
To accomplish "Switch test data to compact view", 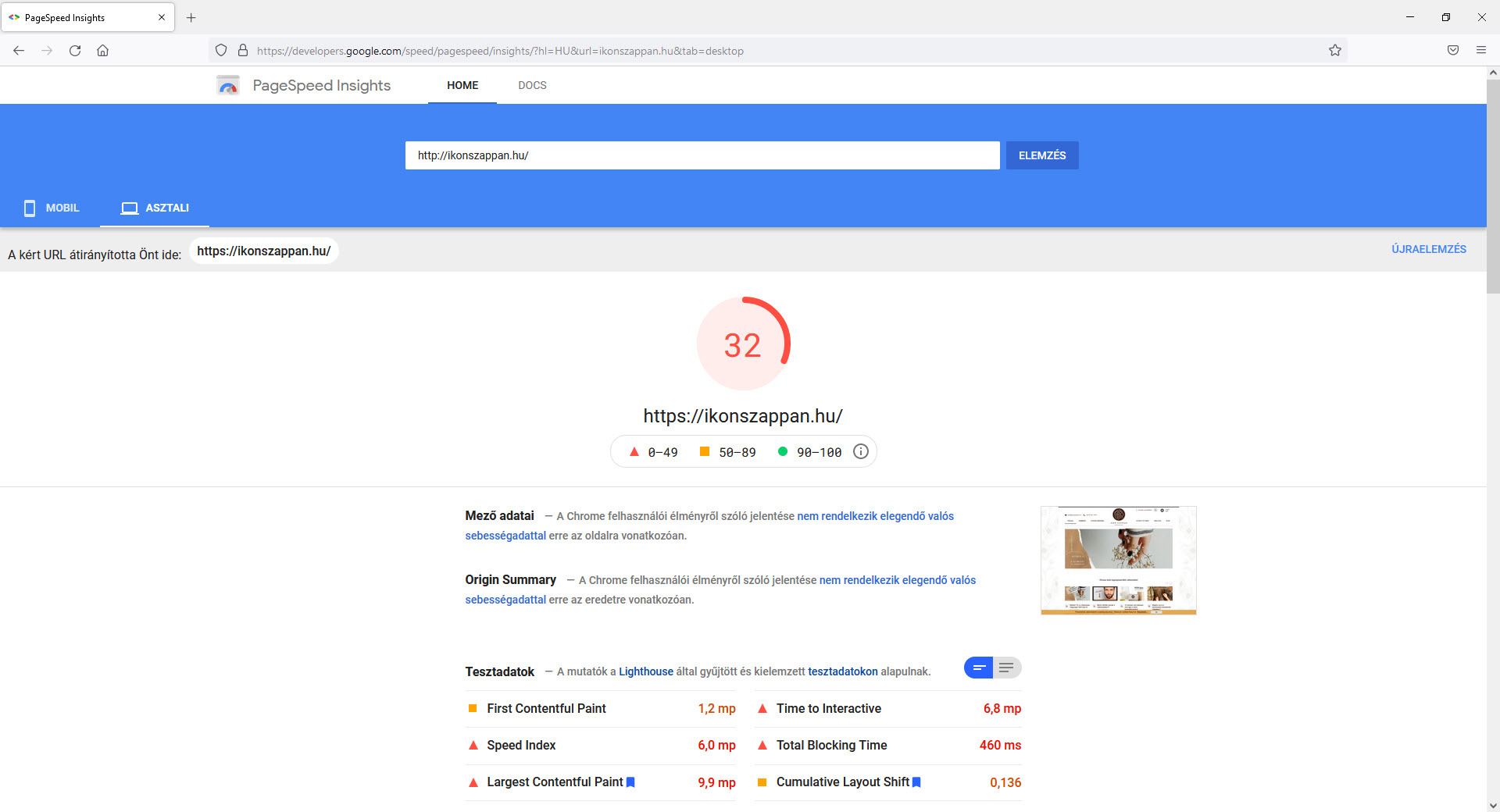I will tap(978, 668).
